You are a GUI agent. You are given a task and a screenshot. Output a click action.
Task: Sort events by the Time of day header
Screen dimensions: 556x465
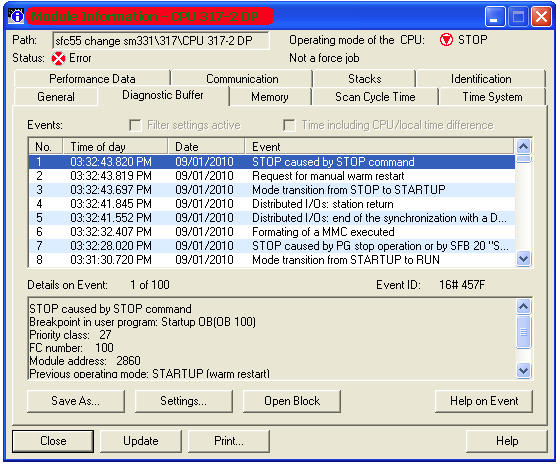pyautogui.click(x=115, y=146)
